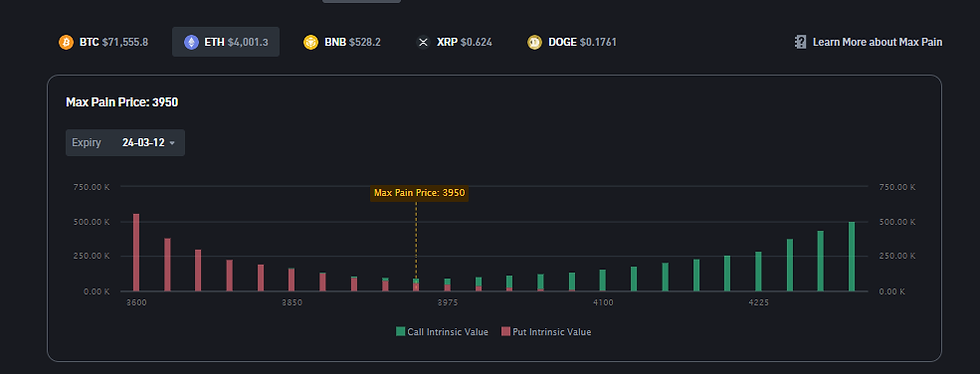Click the red Put Intrinsic Value swatch
This screenshot has height=374, width=980.
tap(506, 331)
